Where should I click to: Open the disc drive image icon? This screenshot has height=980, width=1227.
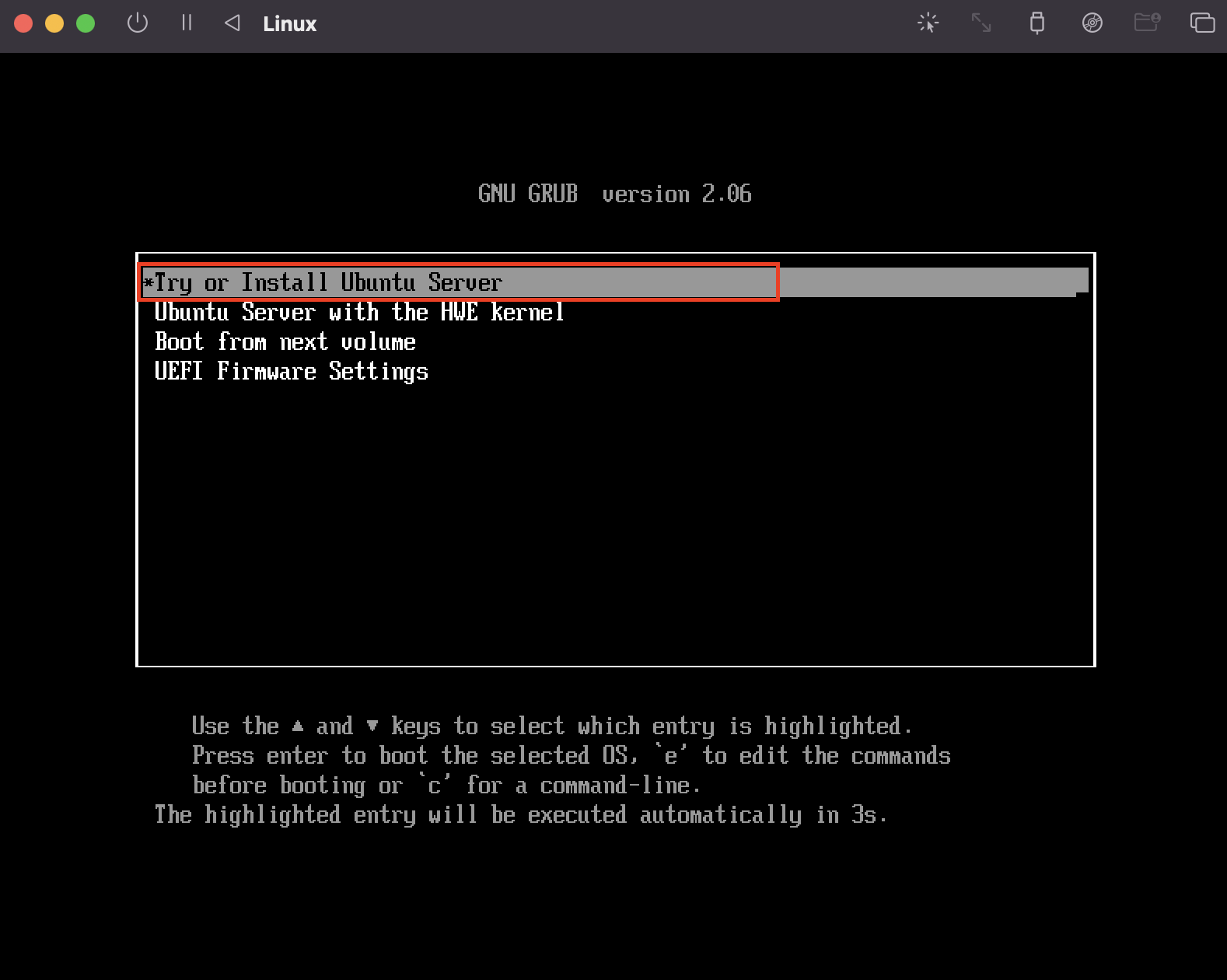pyautogui.click(x=1092, y=23)
